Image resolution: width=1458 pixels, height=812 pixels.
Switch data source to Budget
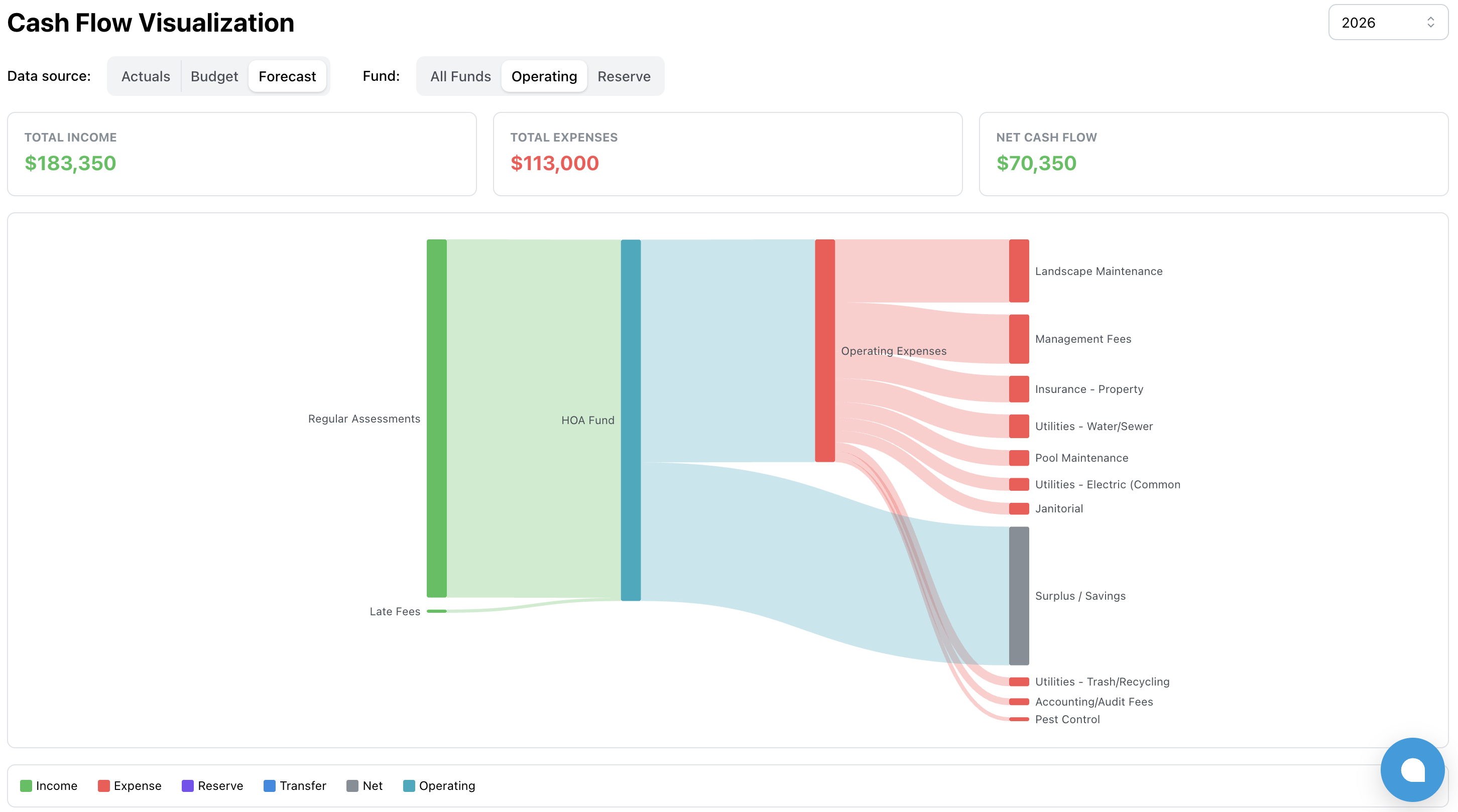(x=214, y=76)
